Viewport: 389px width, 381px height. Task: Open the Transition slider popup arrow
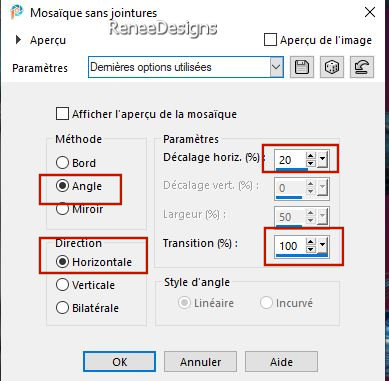(x=322, y=246)
